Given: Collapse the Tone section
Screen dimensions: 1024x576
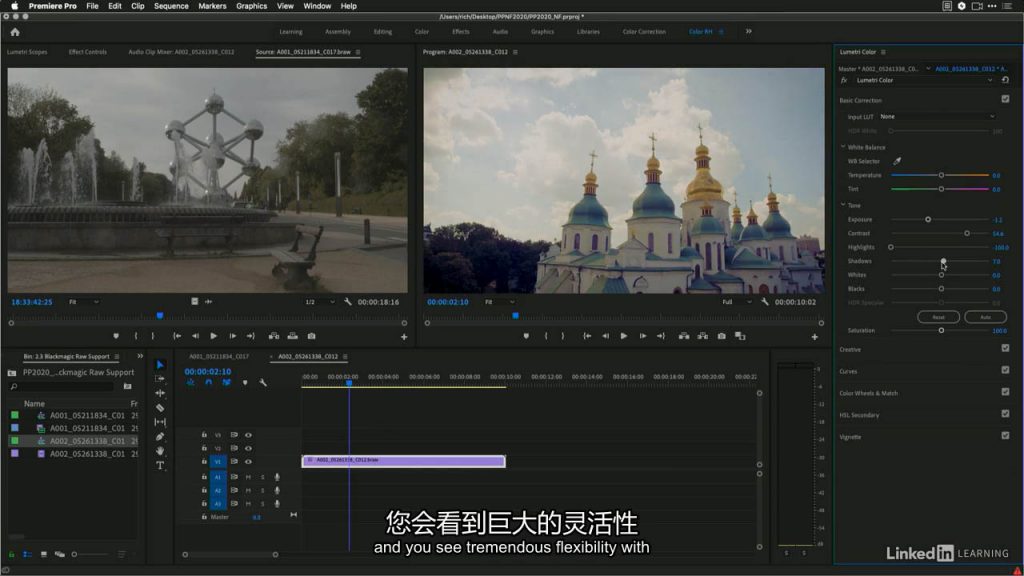Looking at the screenshot, I should click(843, 205).
